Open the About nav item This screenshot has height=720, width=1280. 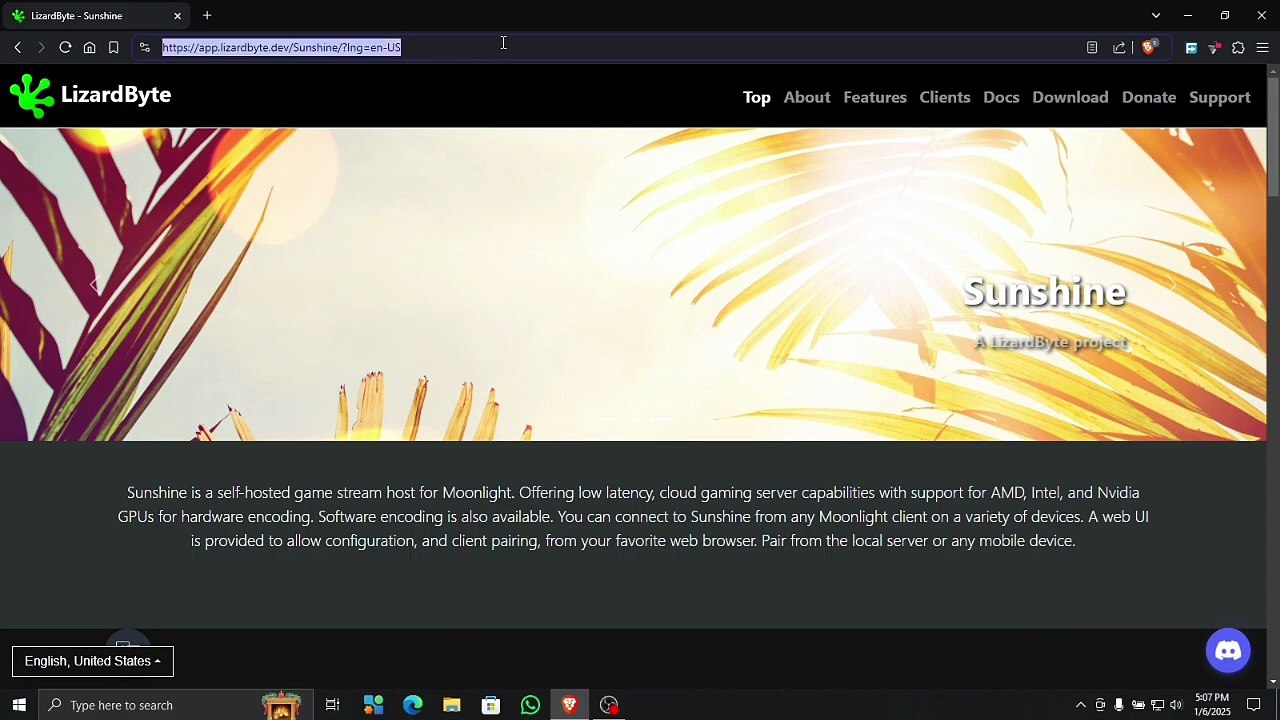point(807,97)
